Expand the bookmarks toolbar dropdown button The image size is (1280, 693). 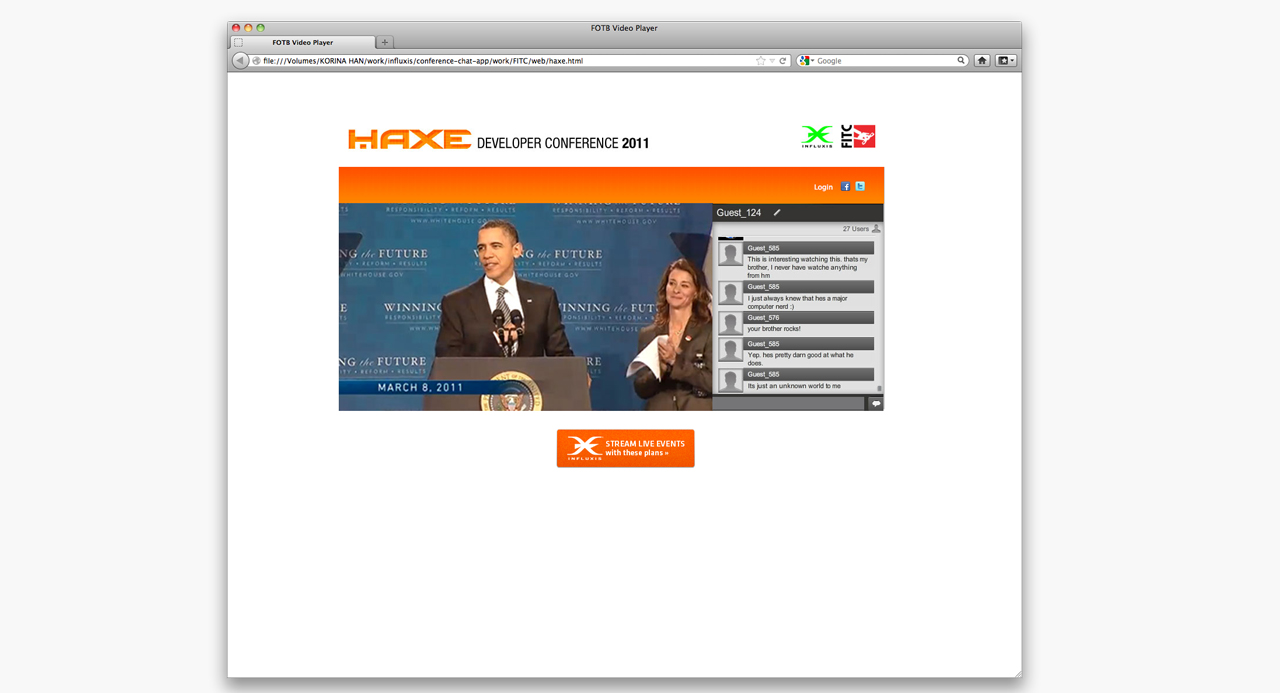pyautogui.click(x=1006, y=61)
